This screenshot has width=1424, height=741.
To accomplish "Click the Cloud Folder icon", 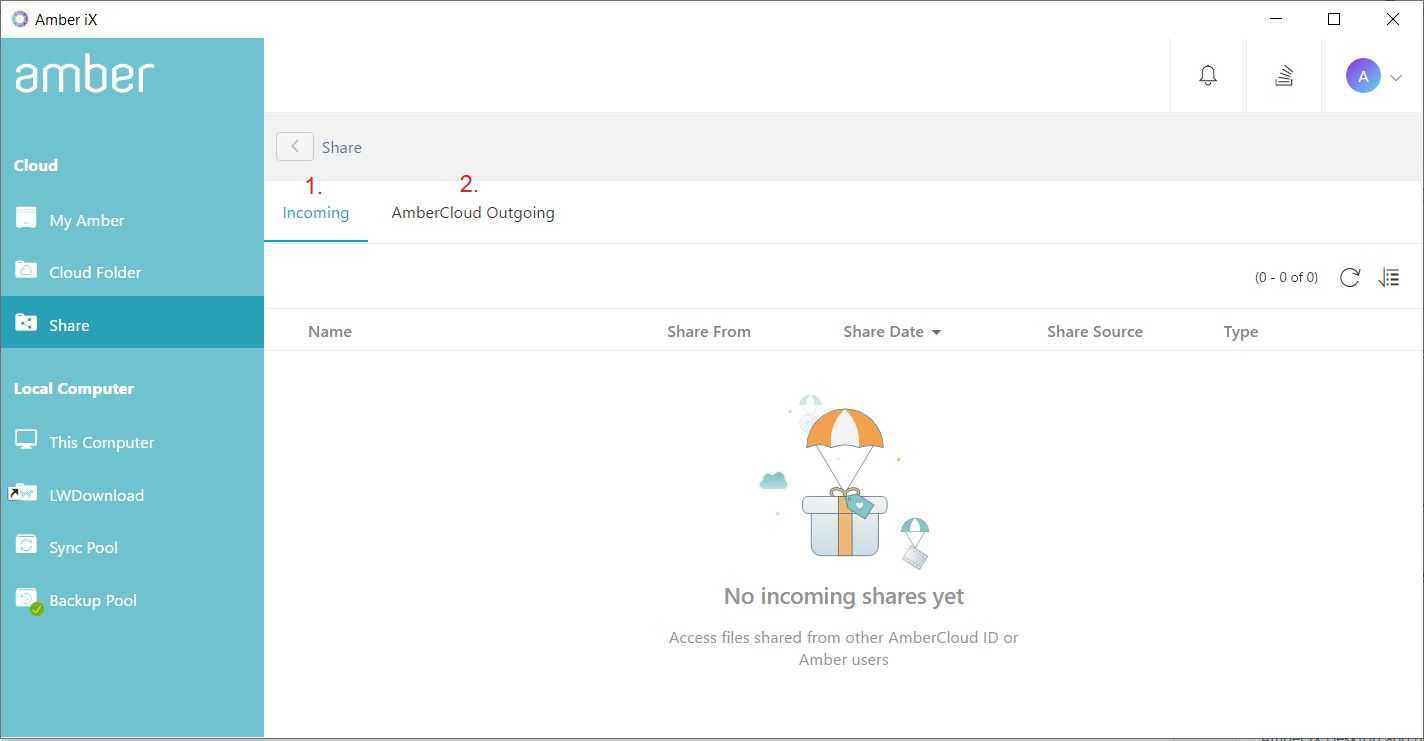I will (26, 270).
